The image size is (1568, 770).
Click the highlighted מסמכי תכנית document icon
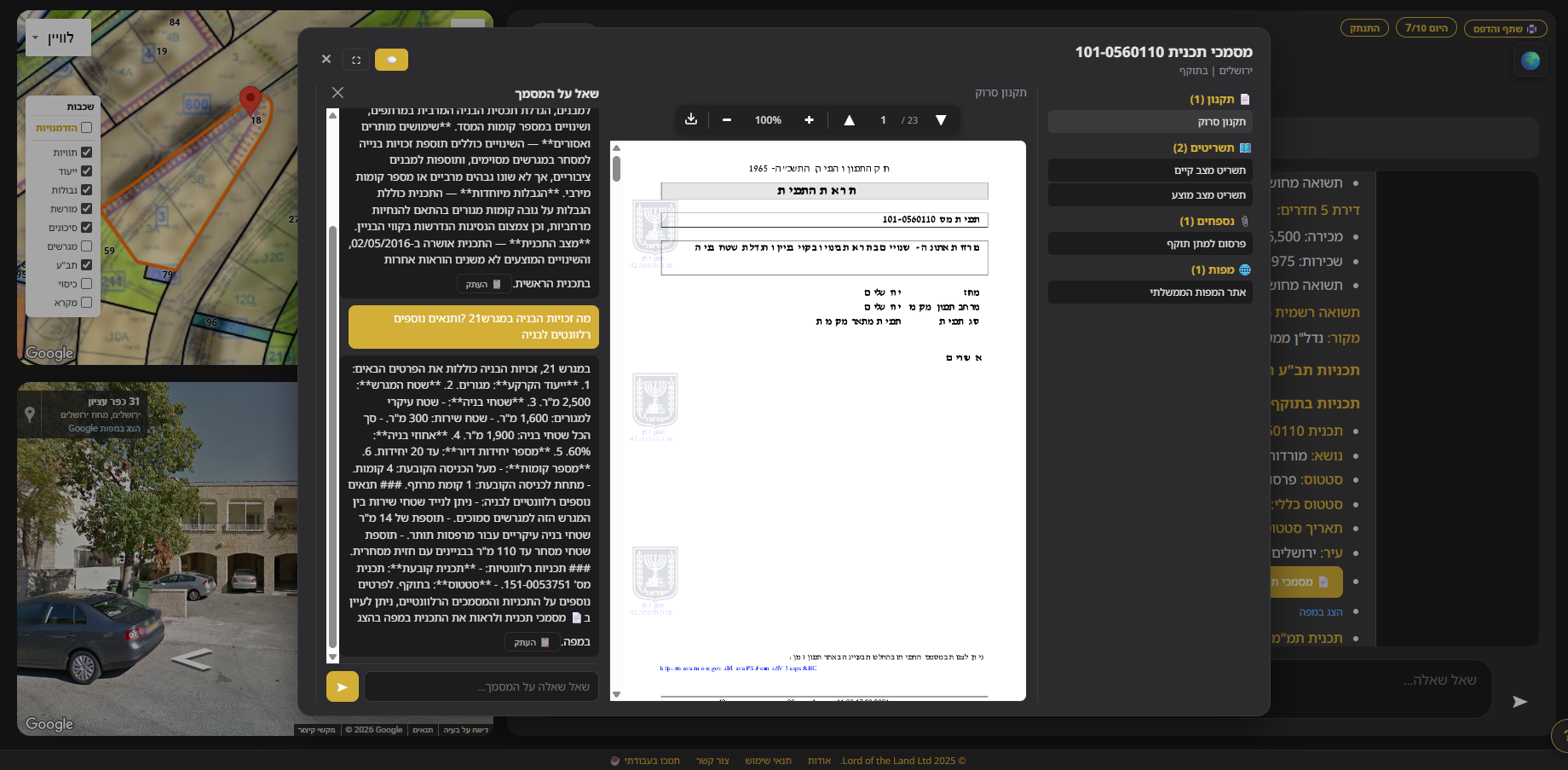[x=1323, y=582]
